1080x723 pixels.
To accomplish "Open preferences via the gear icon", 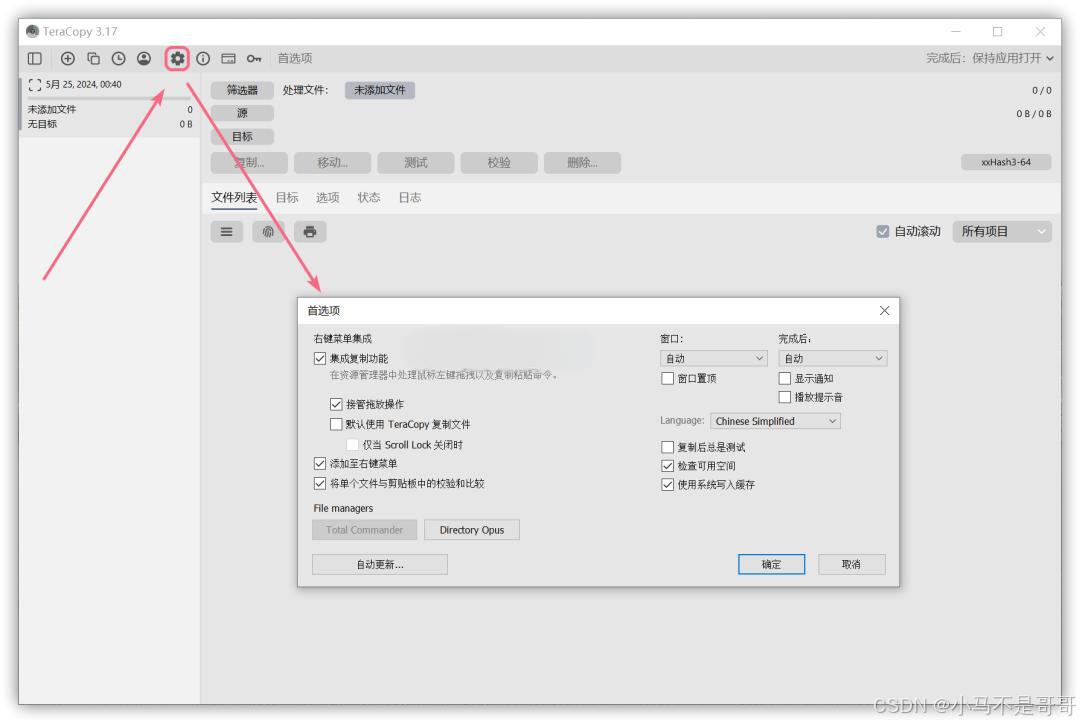I will [x=177, y=59].
